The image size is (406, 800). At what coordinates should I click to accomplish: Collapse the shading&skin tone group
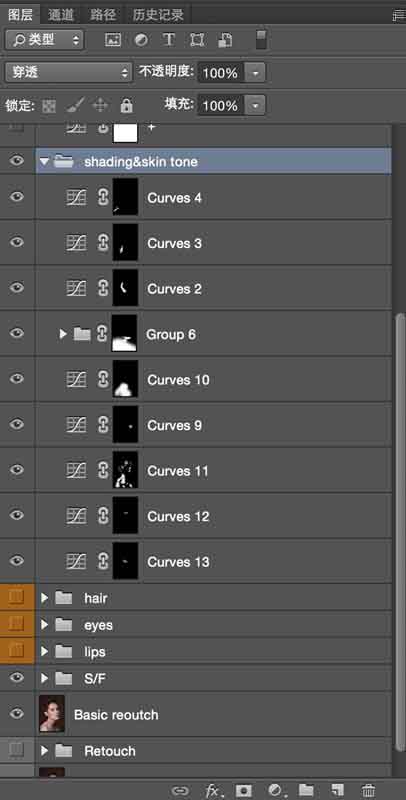[44, 162]
